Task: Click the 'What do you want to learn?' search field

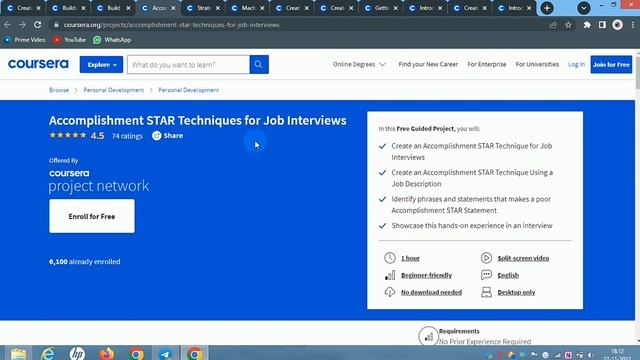Action: [188, 64]
